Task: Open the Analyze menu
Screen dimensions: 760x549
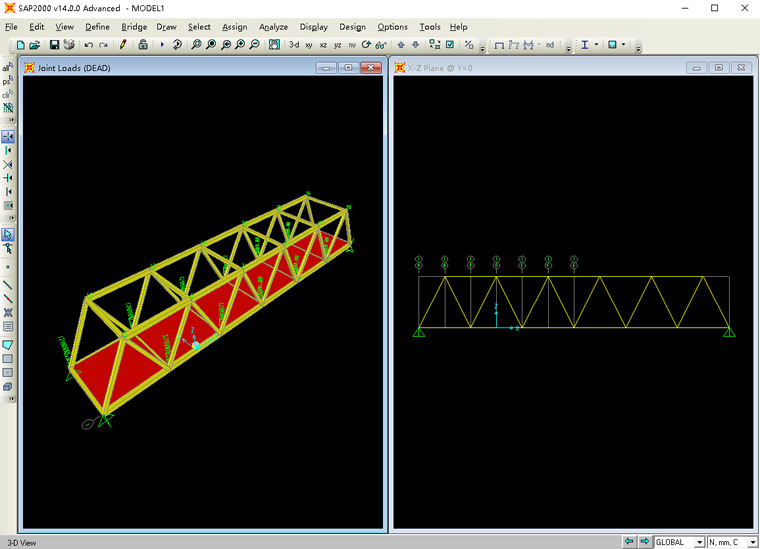Action: tap(273, 27)
